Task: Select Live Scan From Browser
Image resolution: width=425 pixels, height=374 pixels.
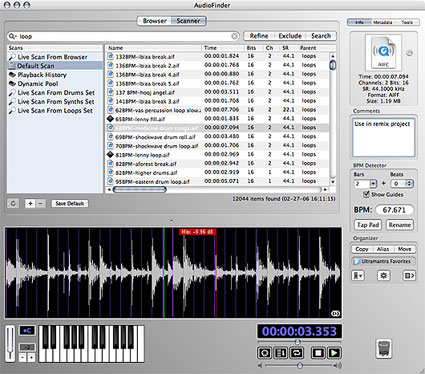Action: [x=55, y=57]
